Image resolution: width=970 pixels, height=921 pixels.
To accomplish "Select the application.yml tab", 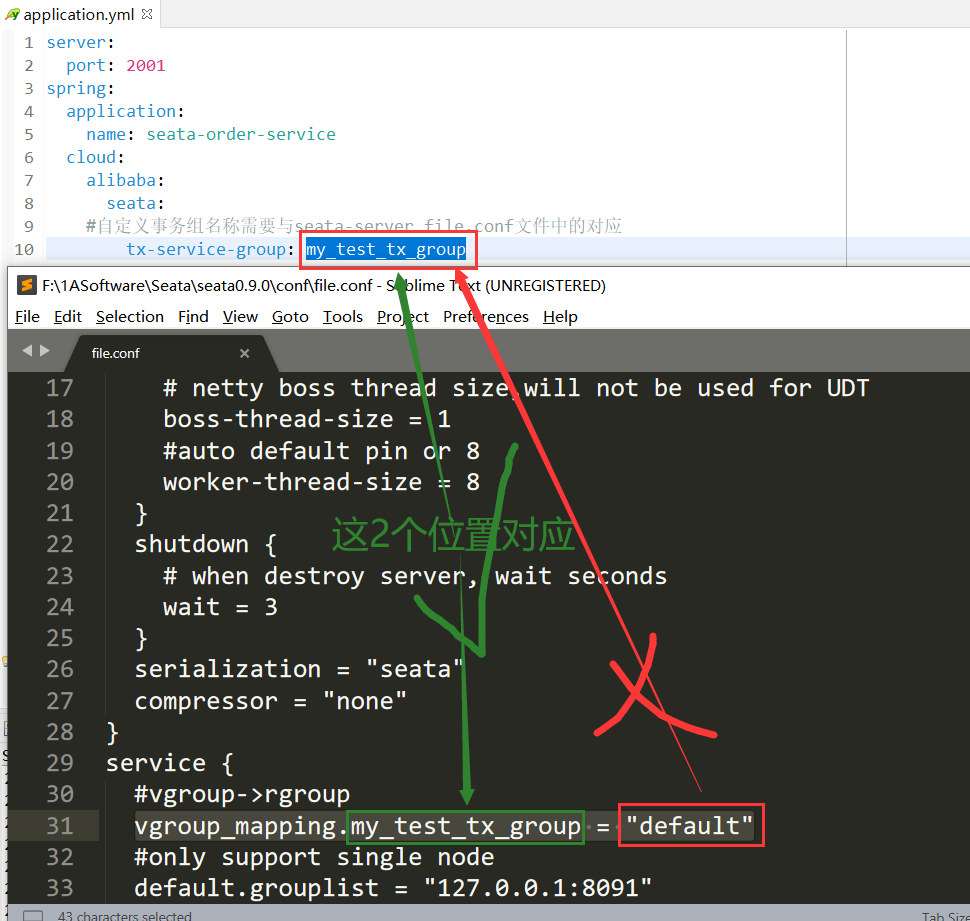I will pyautogui.click(x=79, y=14).
